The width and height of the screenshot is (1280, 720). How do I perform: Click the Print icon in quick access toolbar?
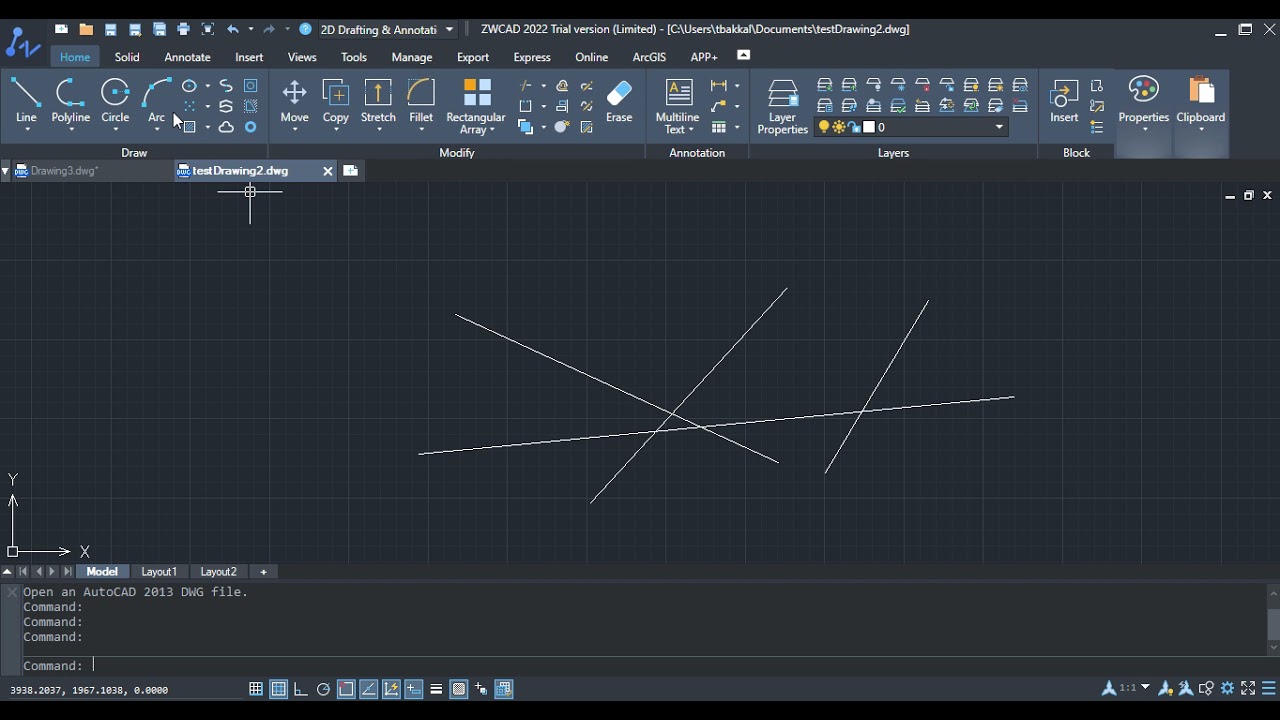pos(183,29)
